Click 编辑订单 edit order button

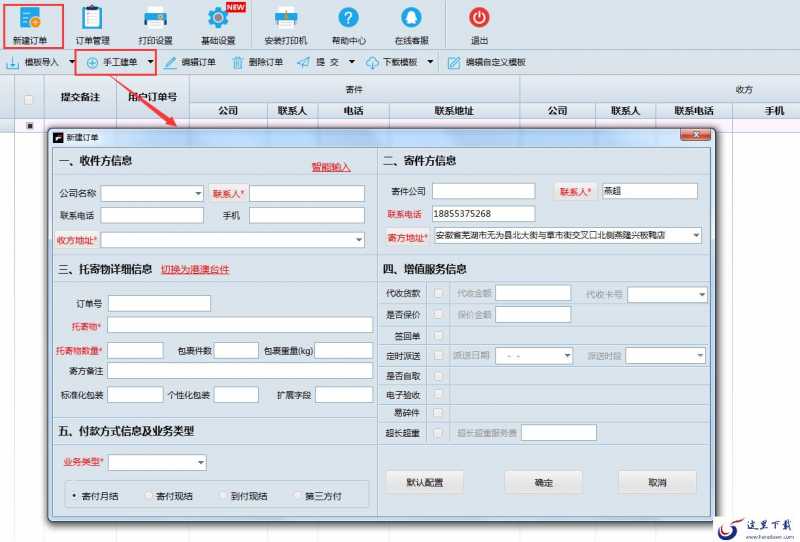(x=191, y=62)
